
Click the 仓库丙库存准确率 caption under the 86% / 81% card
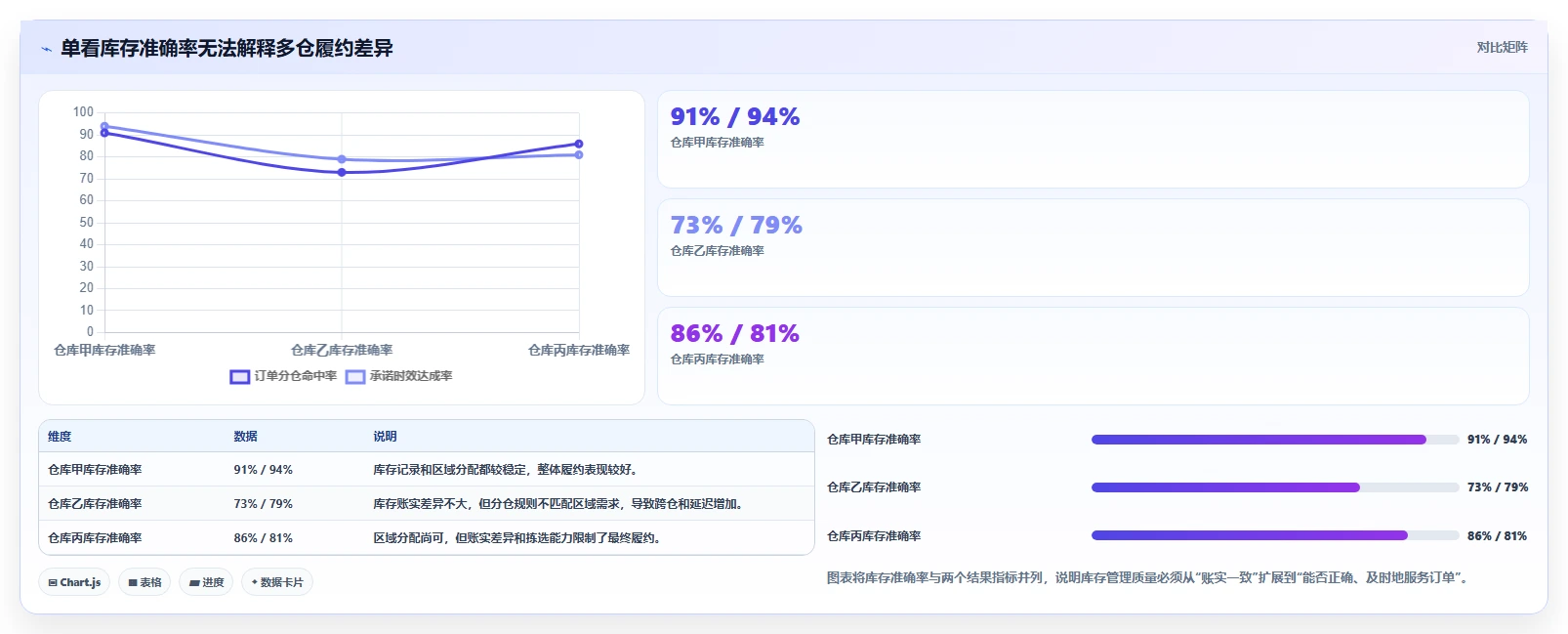click(x=717, y=359)
